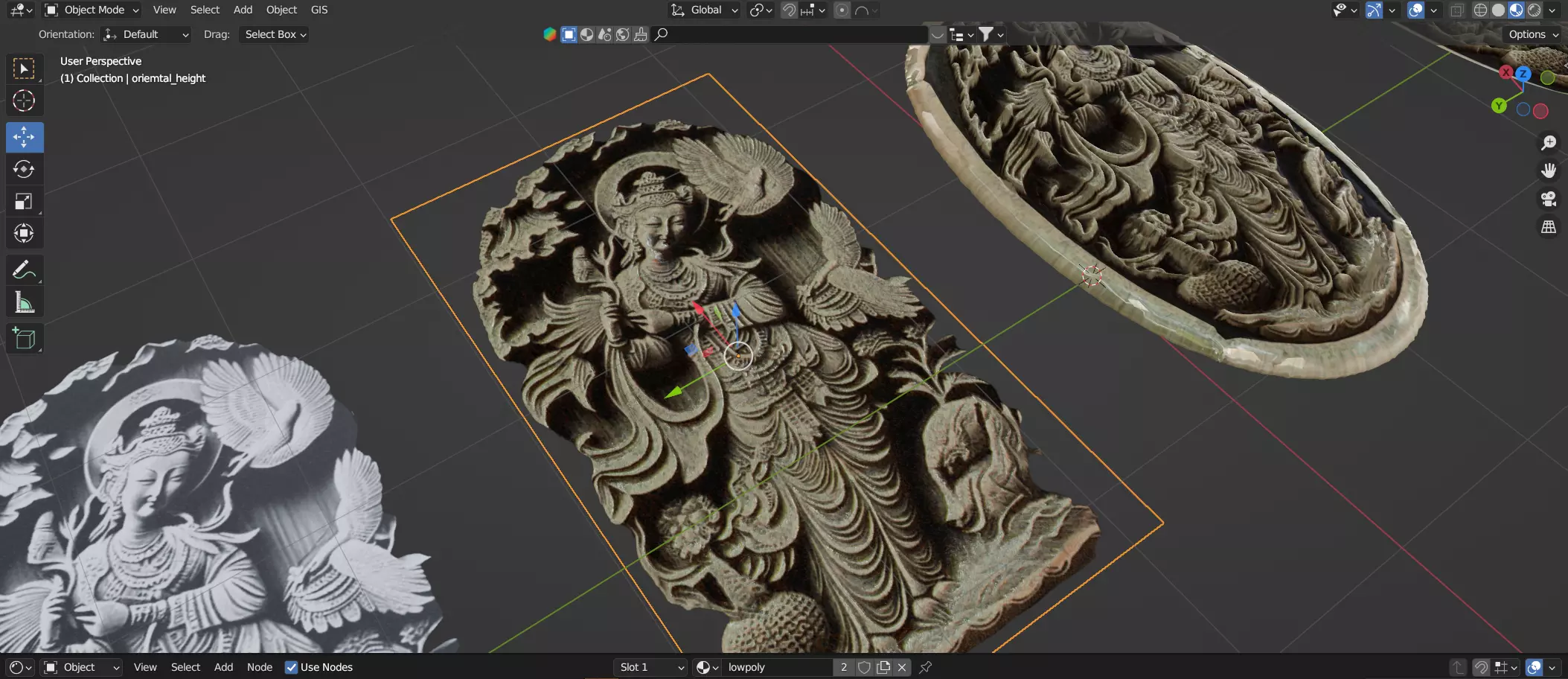The image size is (1568, 679).
Task: Click material user count 2
Action: point(844,667)
